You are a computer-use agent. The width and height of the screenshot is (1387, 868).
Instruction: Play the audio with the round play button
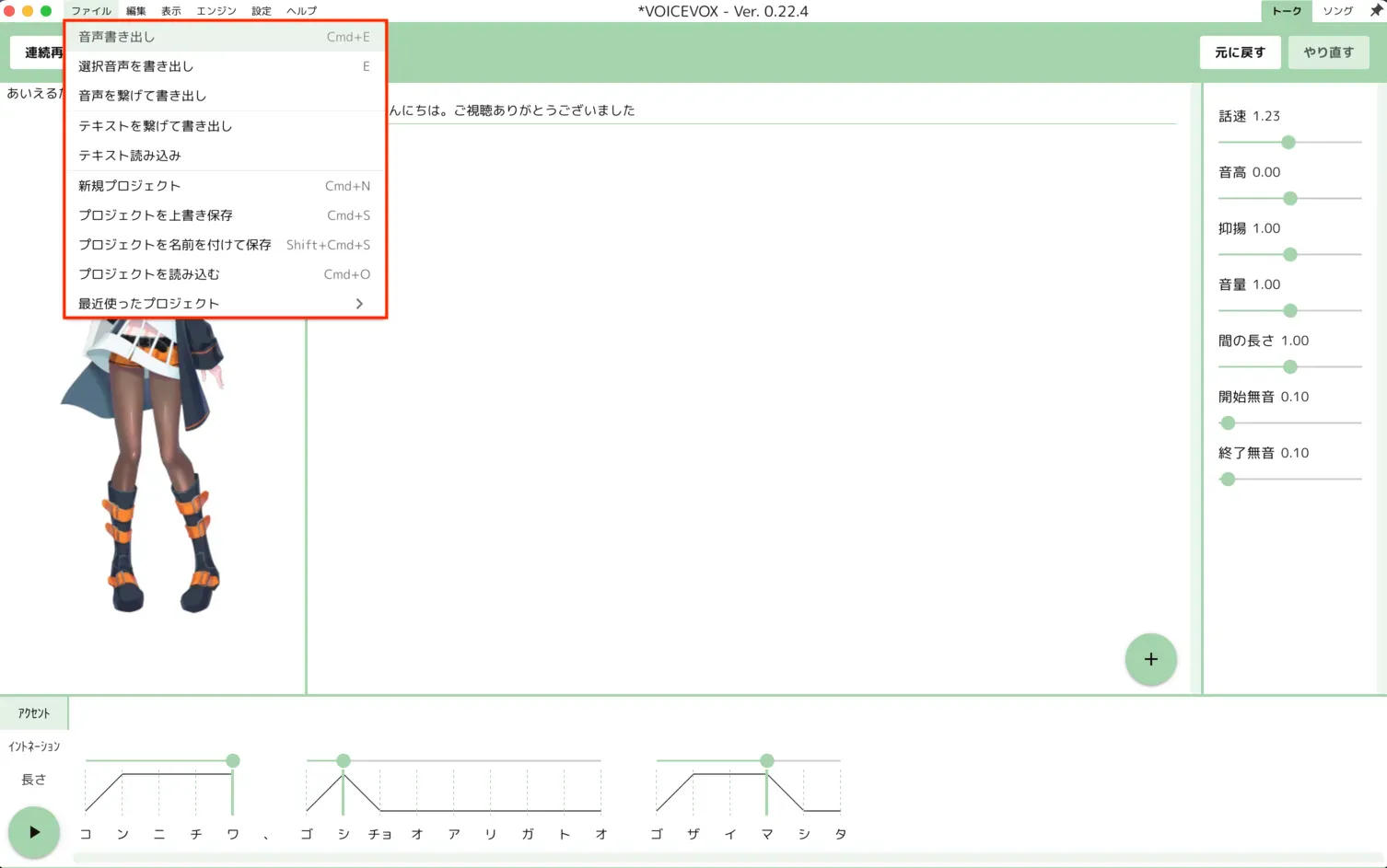pos(34,832)
